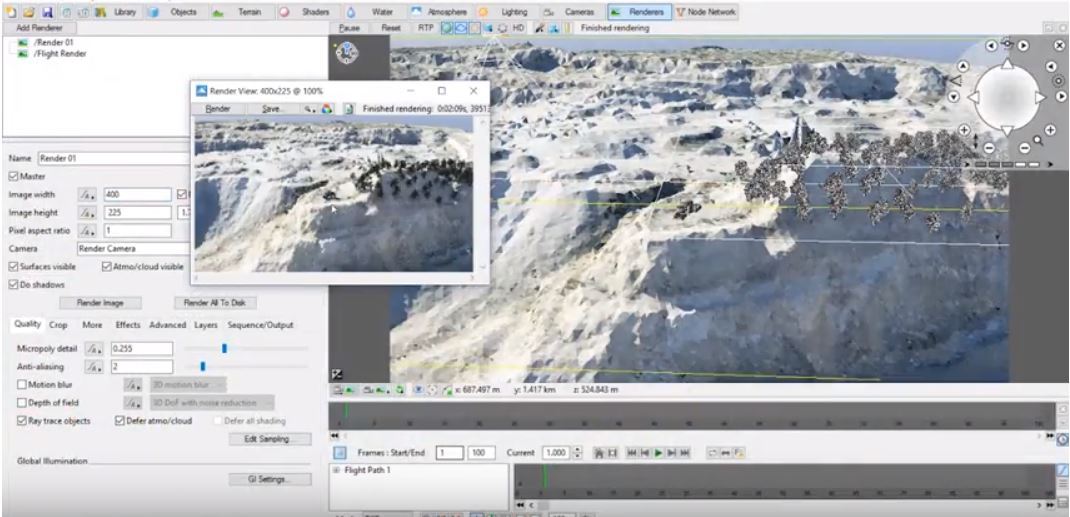Open the Crop tab
This screenshot has width=1070, height=517.
click(x=59, y=325)
